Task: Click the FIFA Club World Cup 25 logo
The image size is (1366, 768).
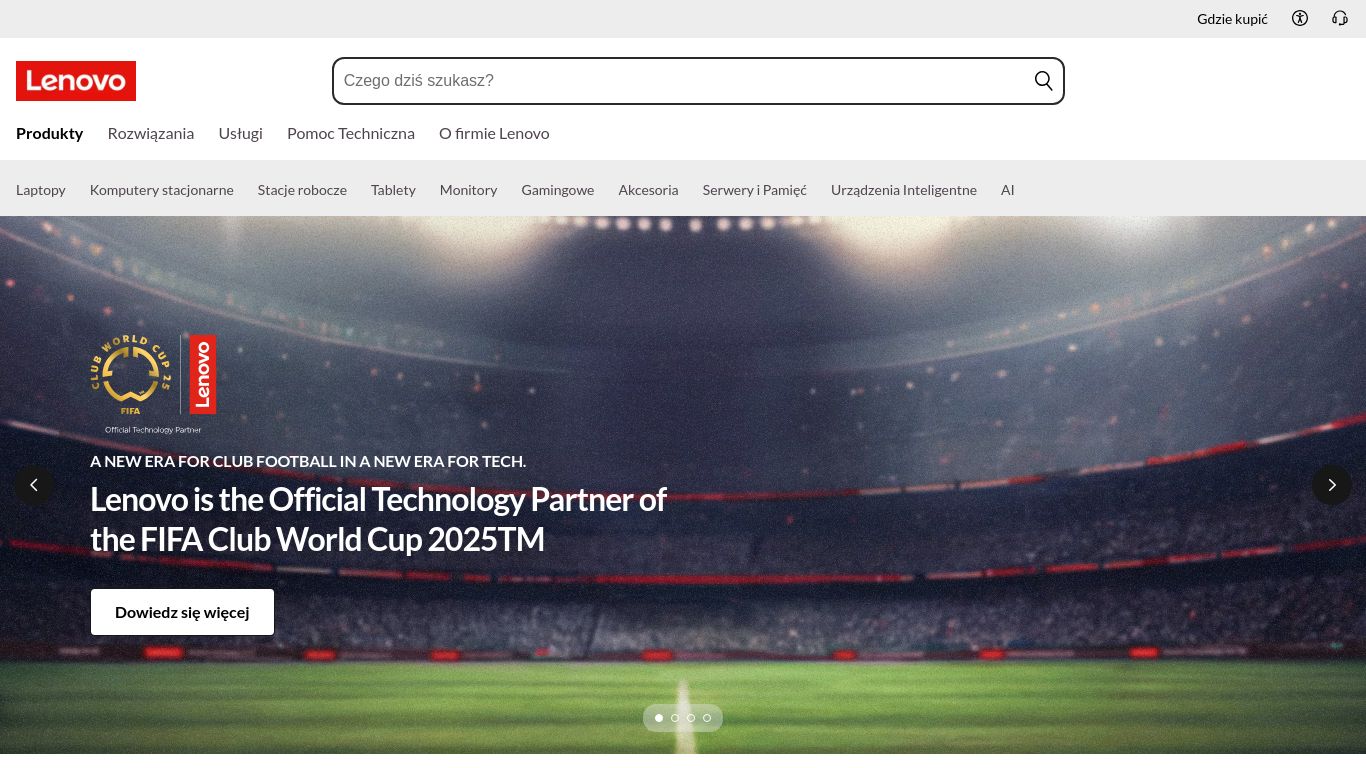Action: tap(130, 375)
